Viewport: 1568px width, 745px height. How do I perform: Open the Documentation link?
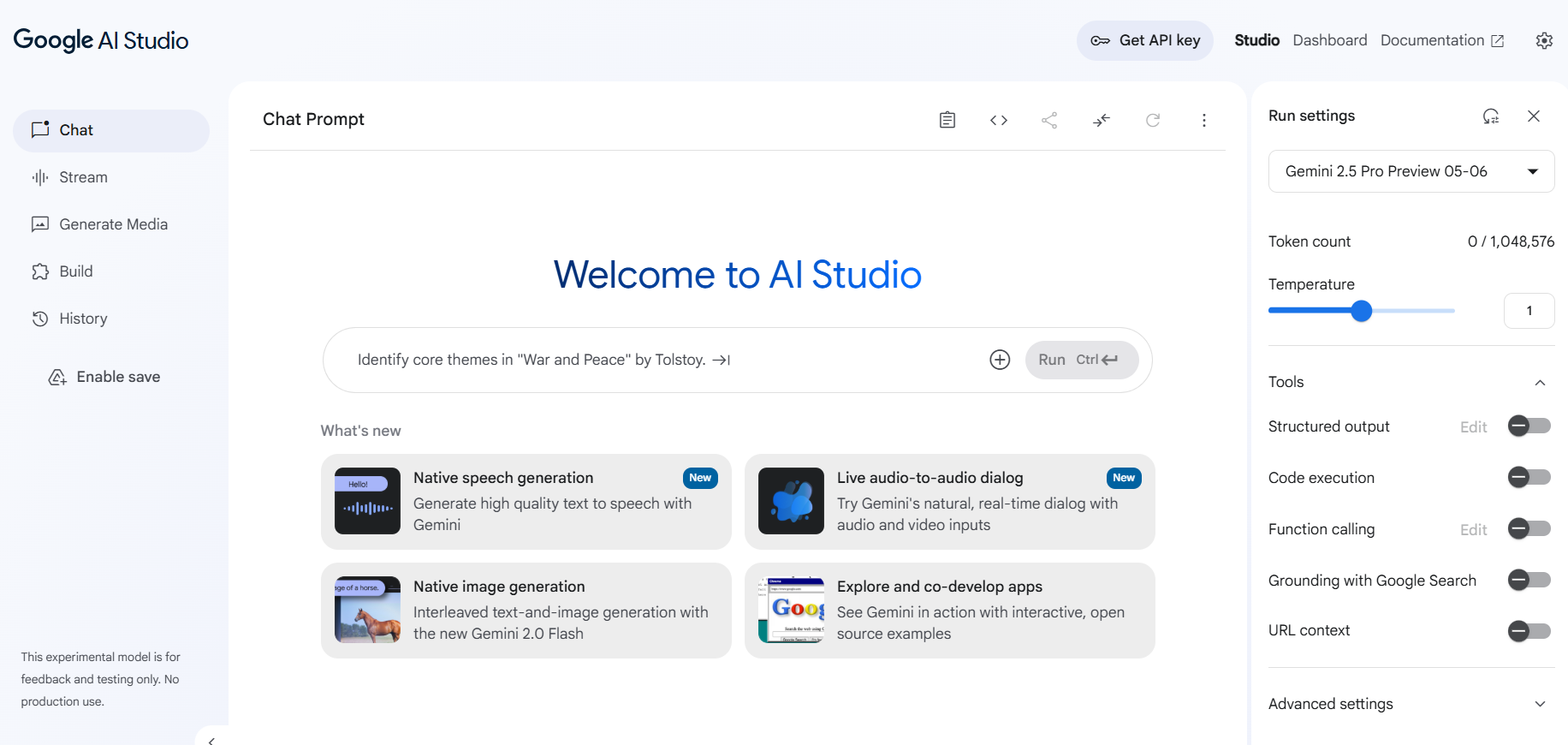pos(1442,40)
